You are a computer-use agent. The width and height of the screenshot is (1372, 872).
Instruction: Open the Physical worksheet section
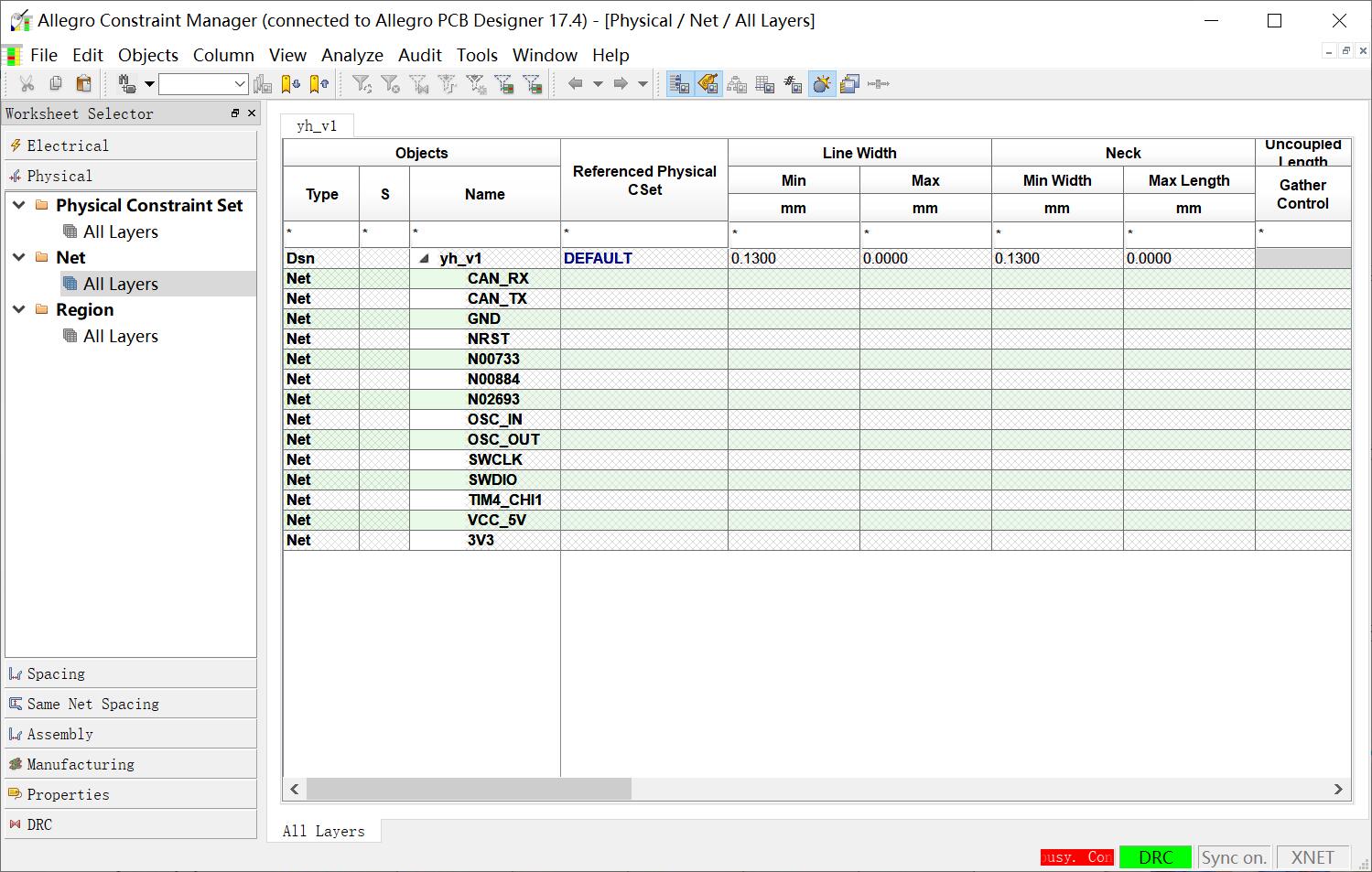click(x=131, y=176)
